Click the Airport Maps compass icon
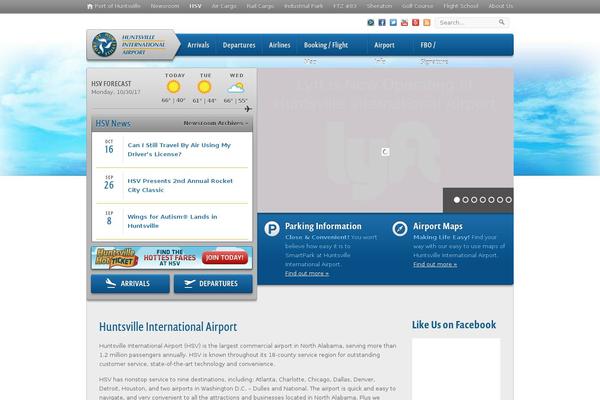This screenshot has height=400, width=600. (400, 229)
